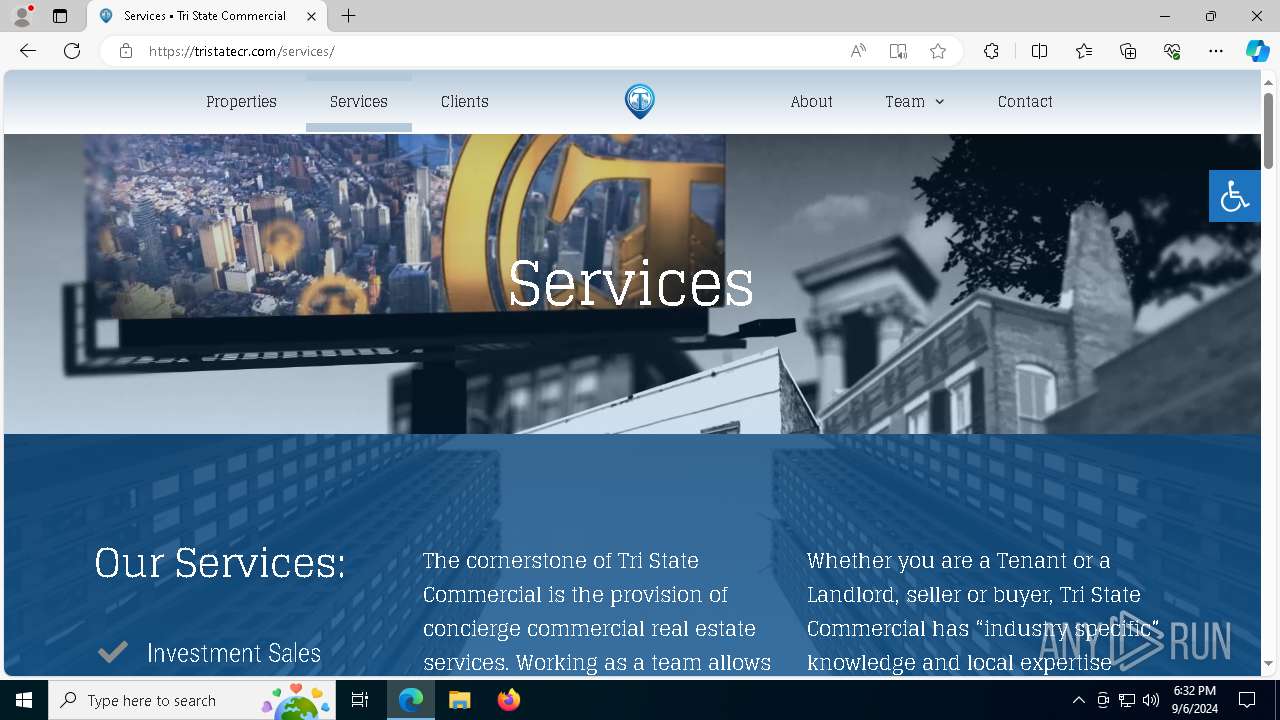Image resolution: width=1280 pixels, height=720 pixels.
Task: Open the Contact page
Action: [x=1025, y=102]
